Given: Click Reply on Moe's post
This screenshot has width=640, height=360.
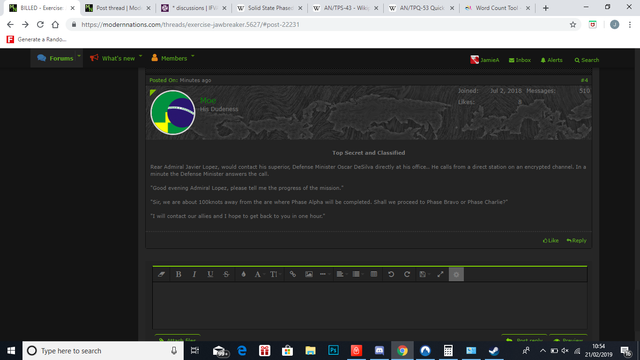Looking at the screenshot, I should [576, 240].
